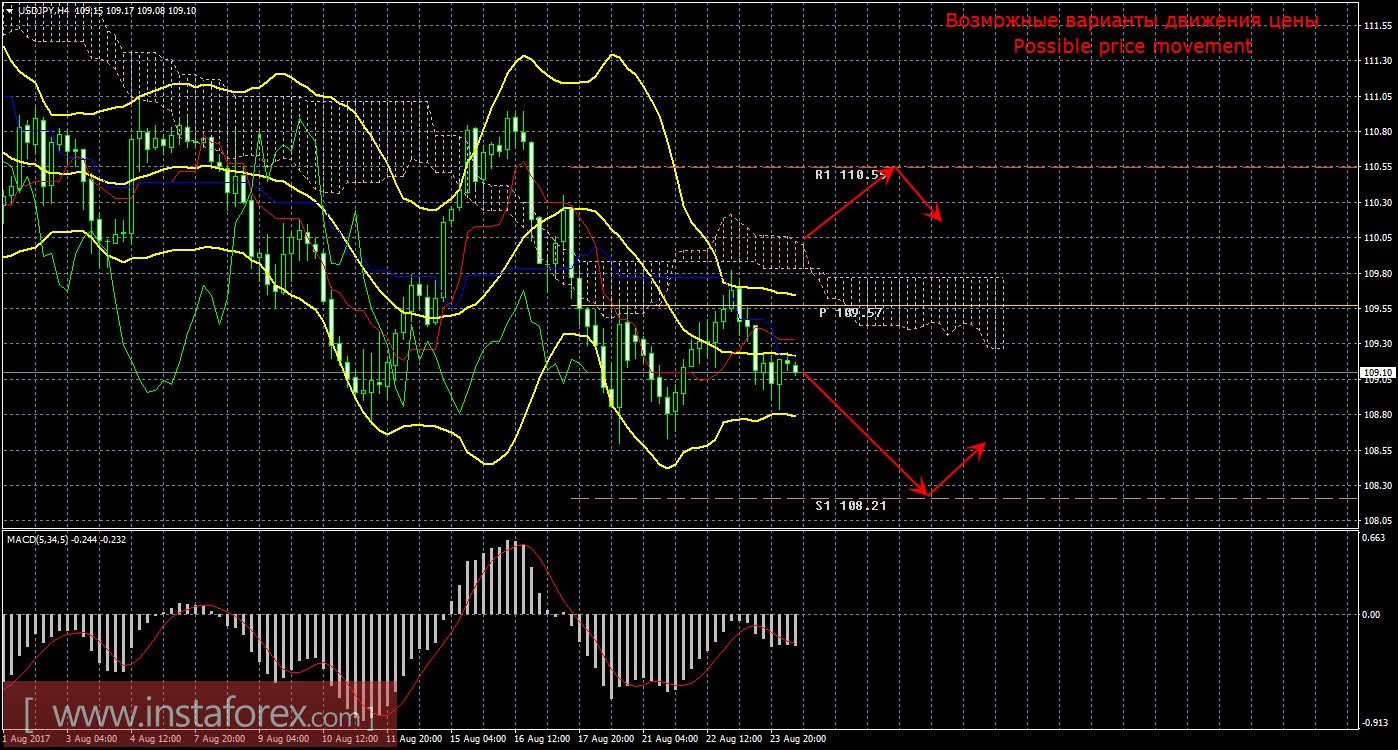Viewport: 1398px width, 750px height.
Task: Select the R1 110.5 resistance level label
Action: coord(851,174)
